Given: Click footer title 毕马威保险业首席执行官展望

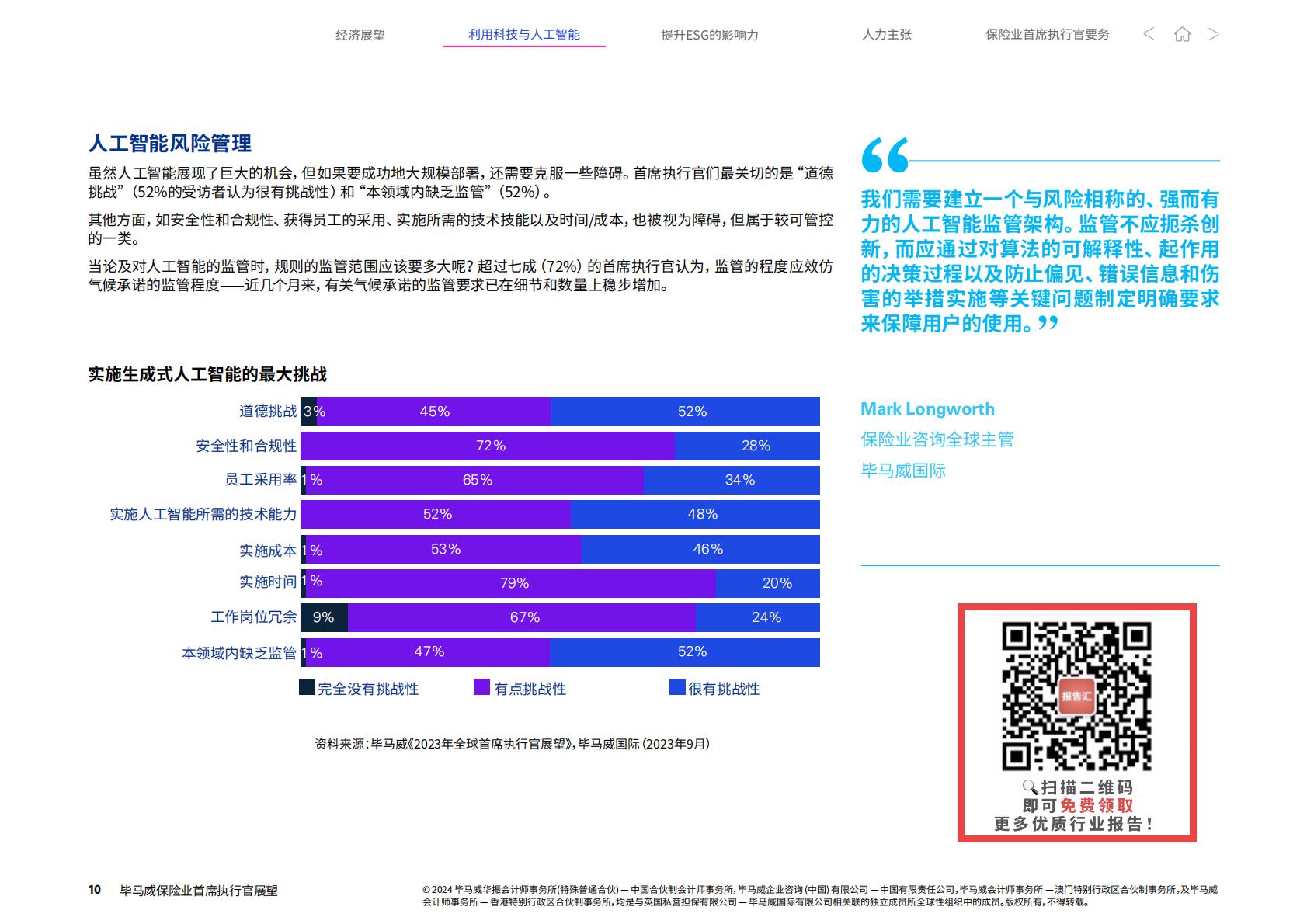Looking at the screenshot, I should coord(199,891).
